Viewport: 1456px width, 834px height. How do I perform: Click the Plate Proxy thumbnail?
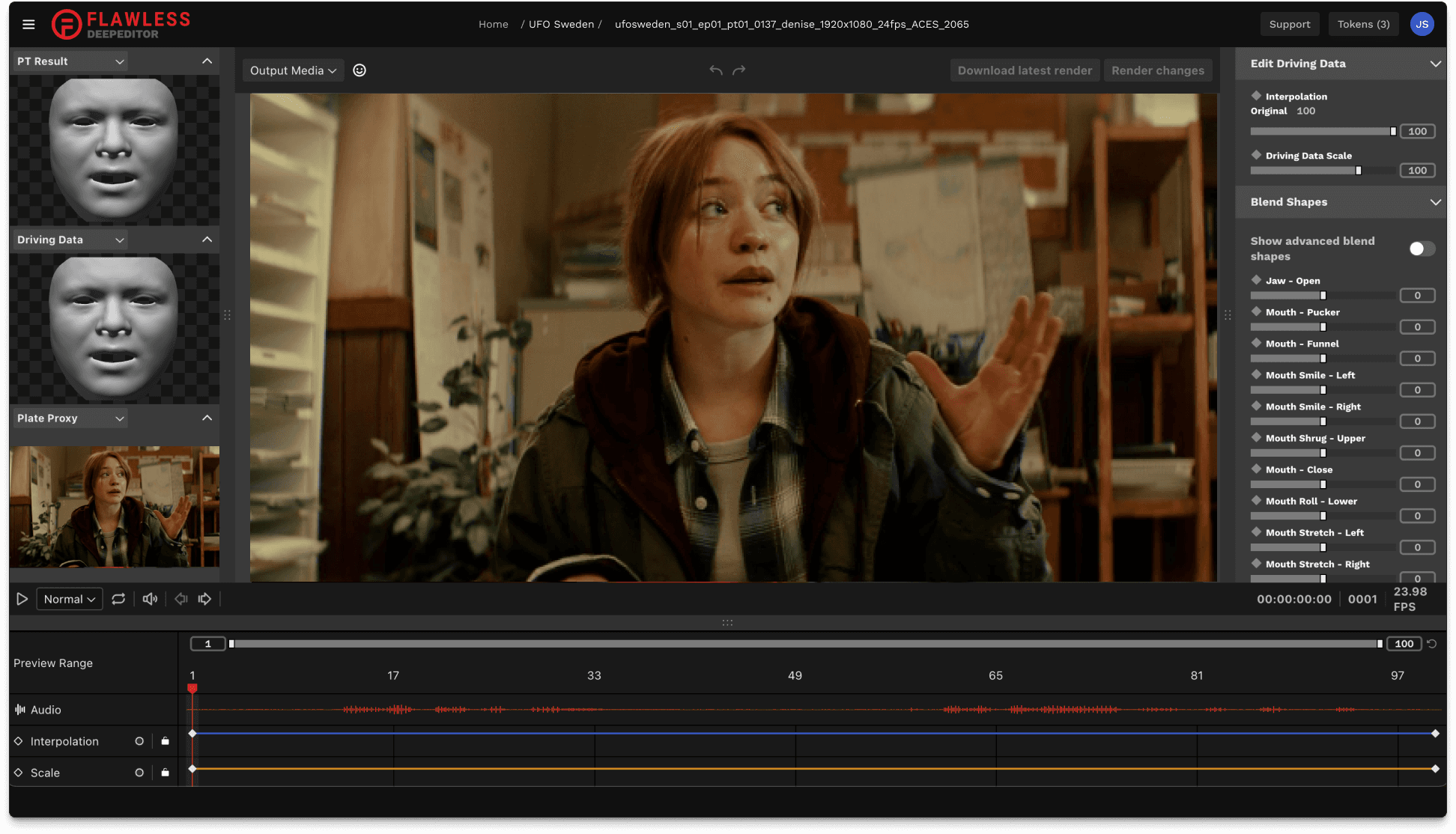115,507
